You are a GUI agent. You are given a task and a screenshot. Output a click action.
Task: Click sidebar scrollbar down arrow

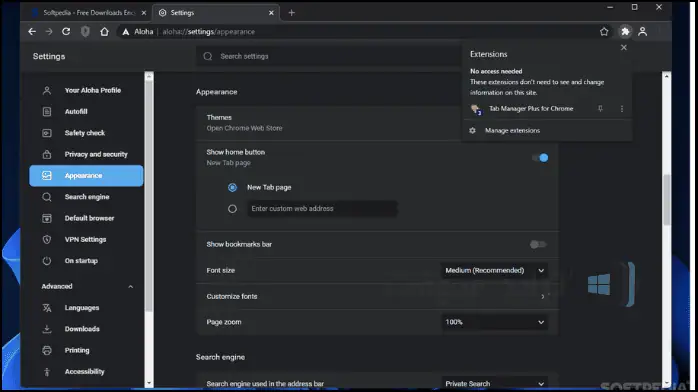pyautogui.click(x=149, y=383)
